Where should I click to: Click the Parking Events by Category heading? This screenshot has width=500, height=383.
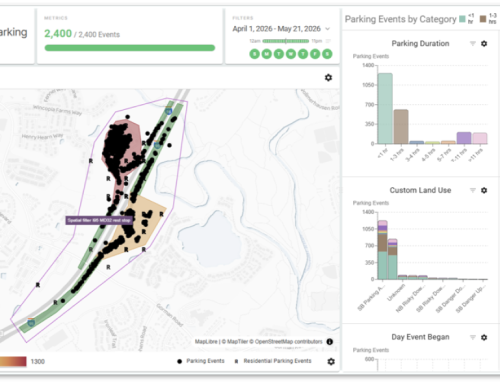[400, 19]
